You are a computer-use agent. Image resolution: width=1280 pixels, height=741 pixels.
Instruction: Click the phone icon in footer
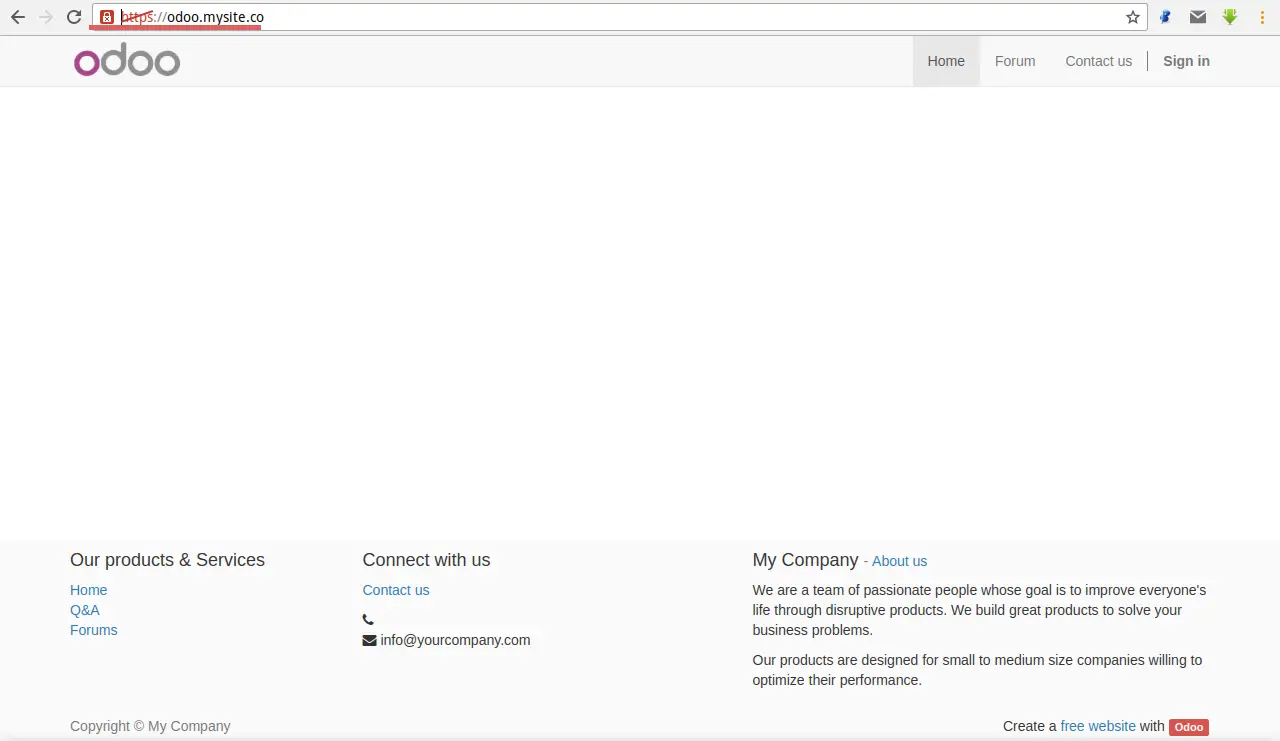pyautogui.click(x=368, y=620)
